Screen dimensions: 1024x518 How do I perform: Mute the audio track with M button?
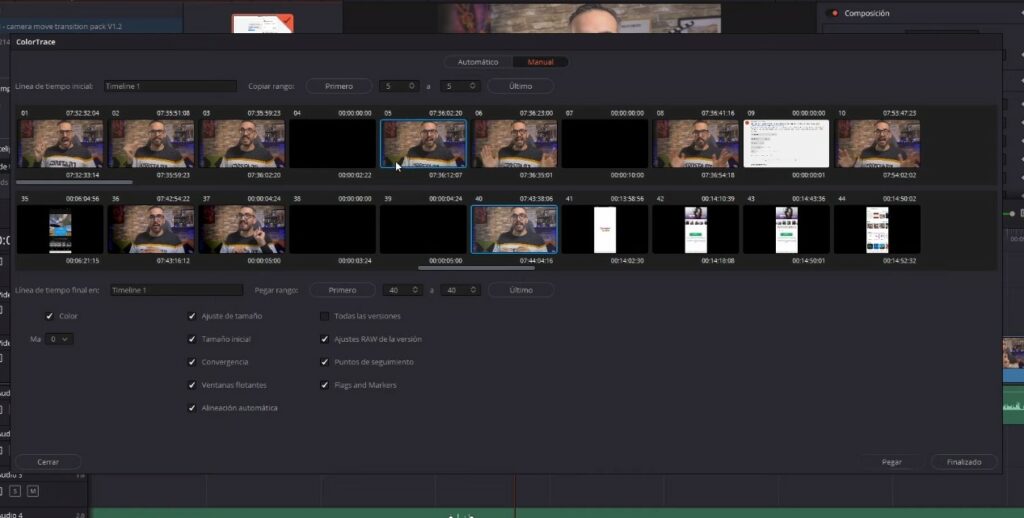click(x=33, y=491)
